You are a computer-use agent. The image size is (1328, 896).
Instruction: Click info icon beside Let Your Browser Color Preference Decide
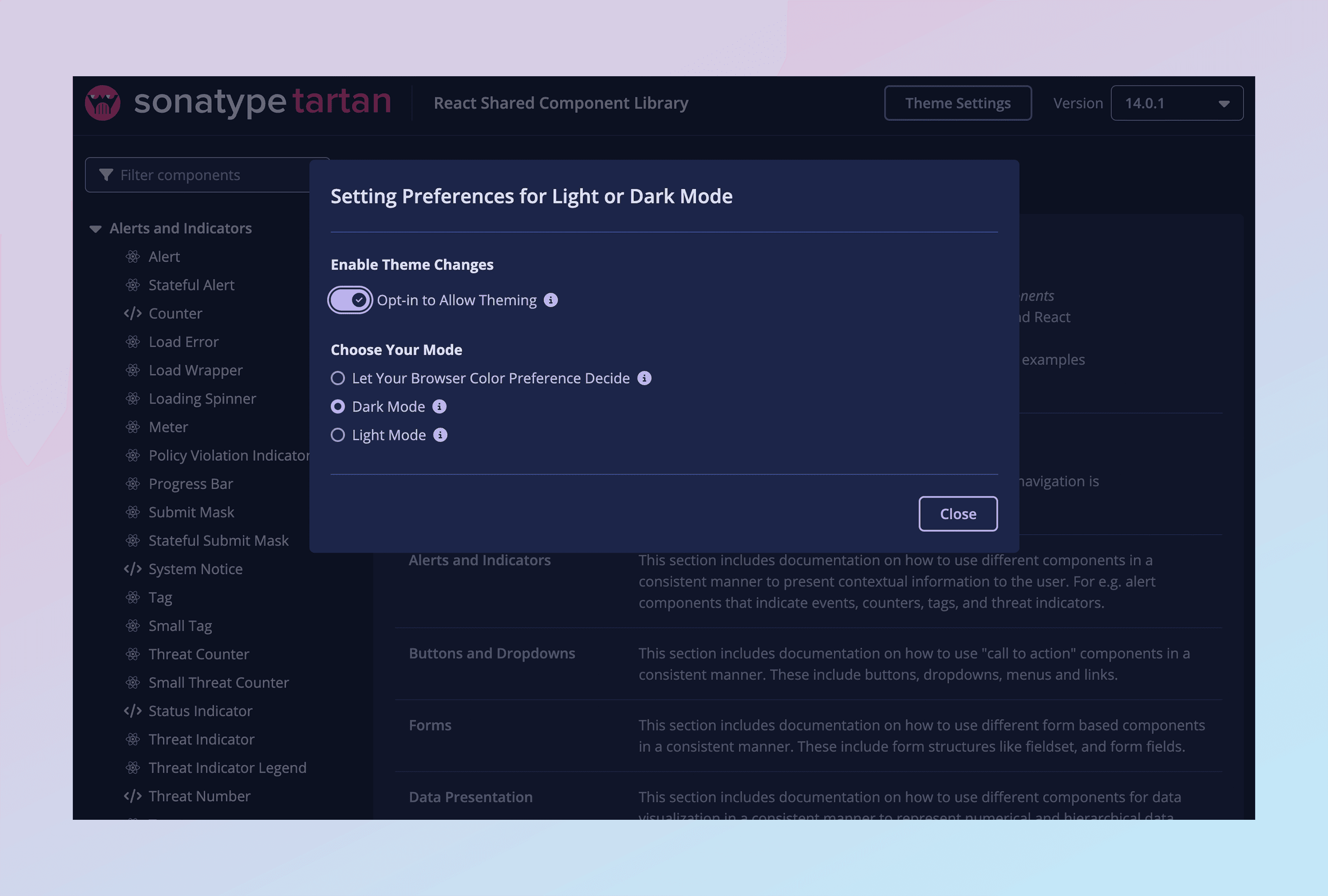(x=644, y=378)
